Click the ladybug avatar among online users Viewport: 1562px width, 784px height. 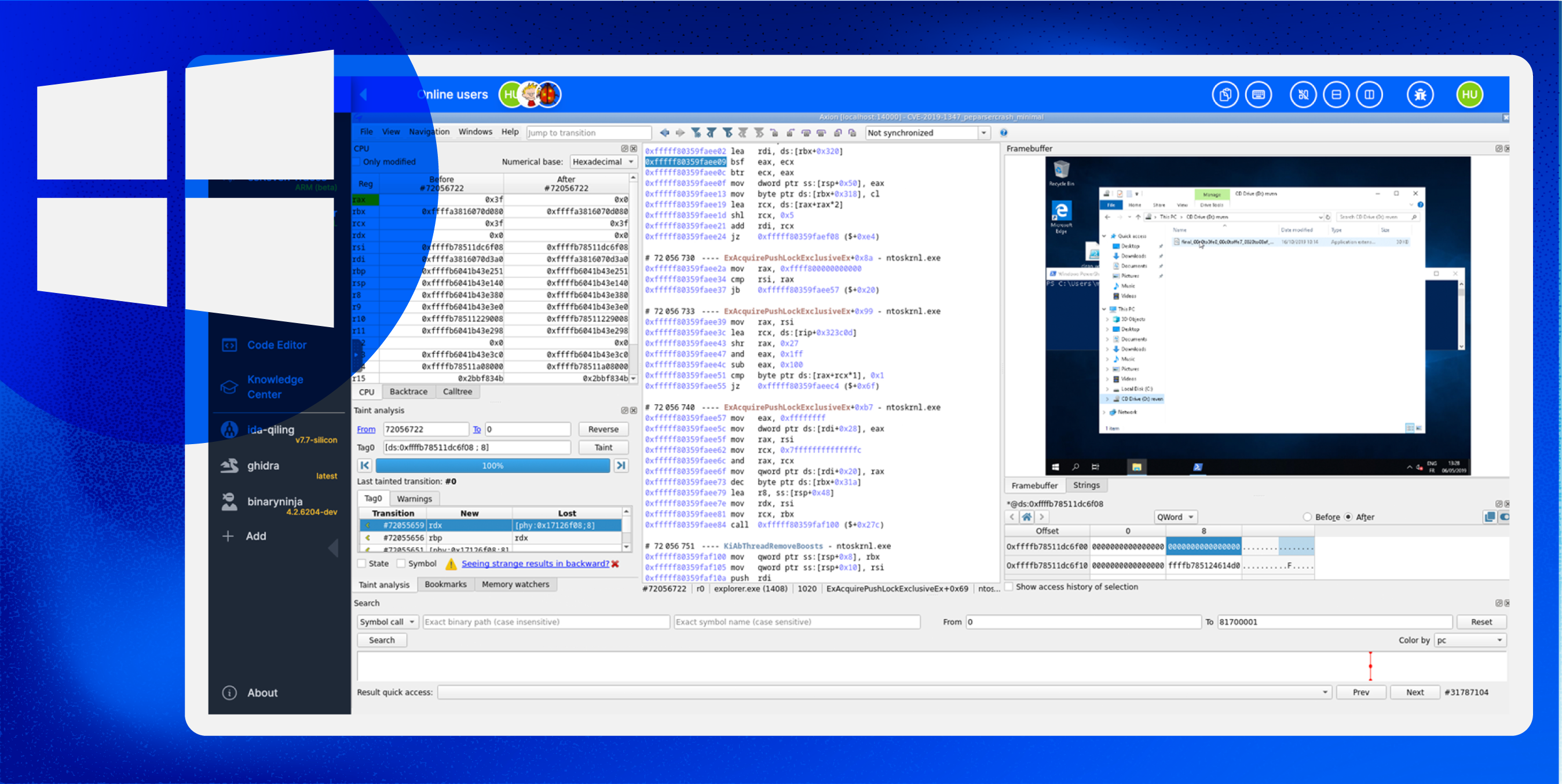549,94
